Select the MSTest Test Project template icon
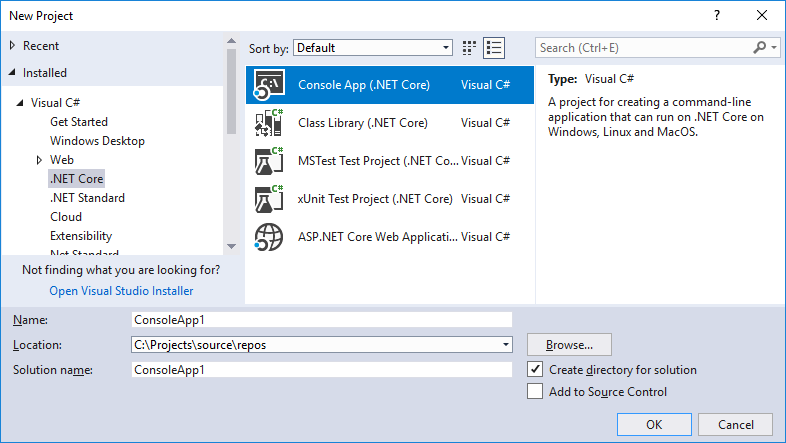 pos(269,161)
